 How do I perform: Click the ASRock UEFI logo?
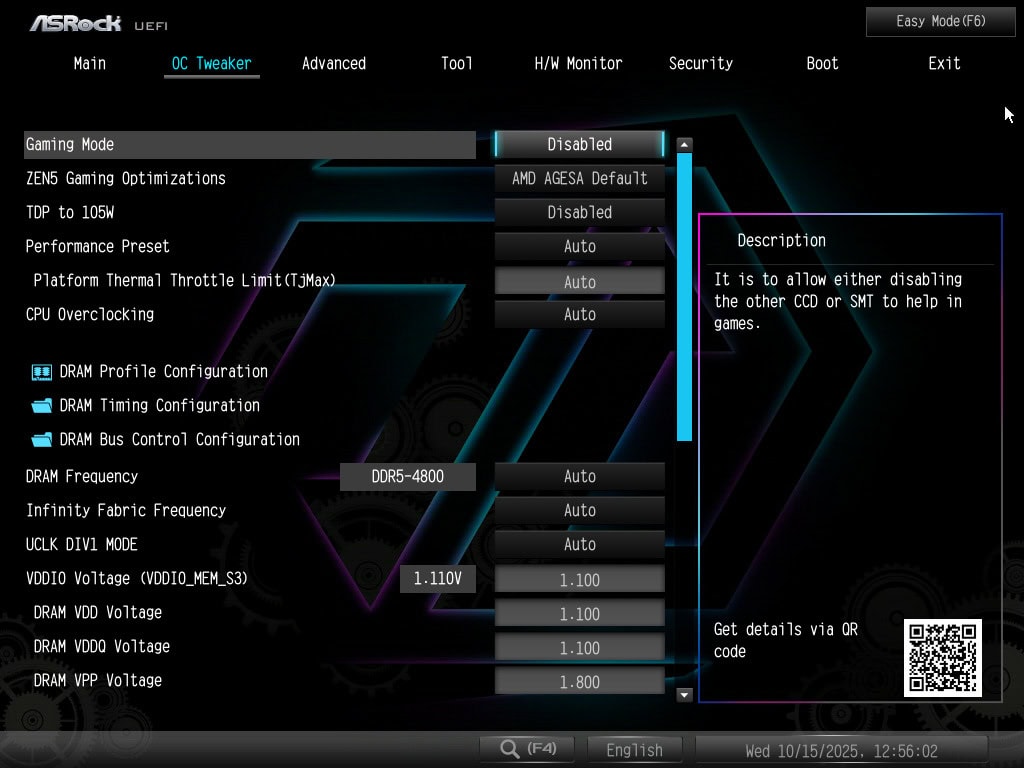90,22
